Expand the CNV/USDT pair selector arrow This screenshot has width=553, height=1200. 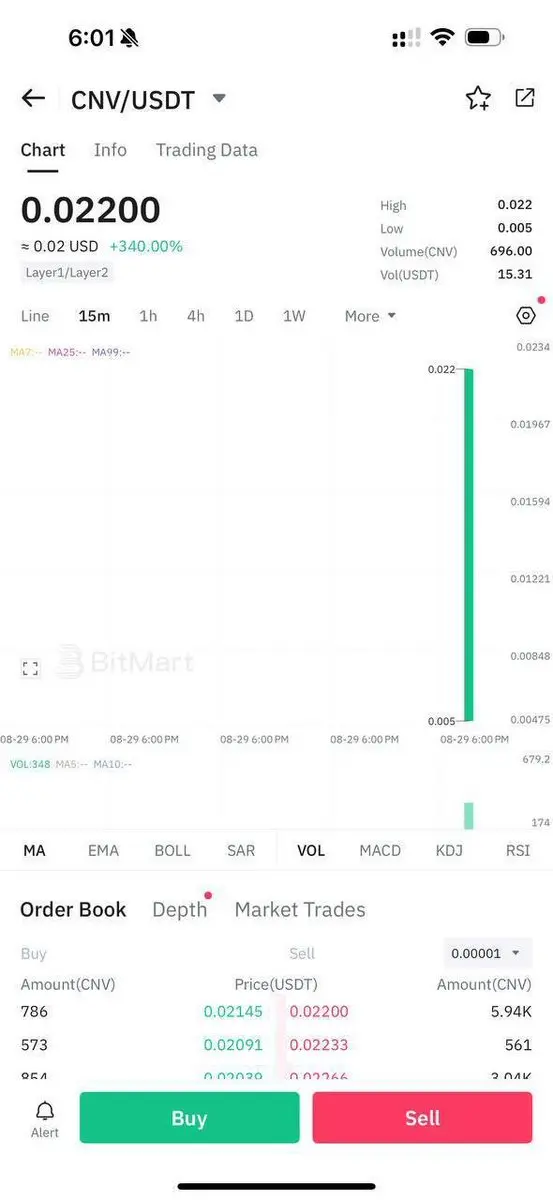click(220, 98)
